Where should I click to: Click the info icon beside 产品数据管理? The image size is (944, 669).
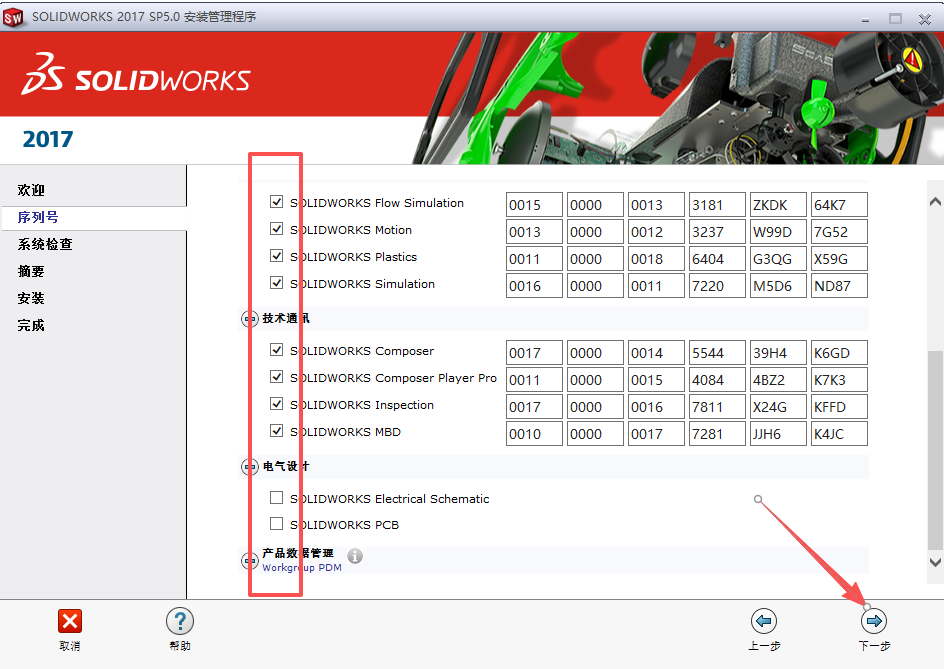[355, 556]
